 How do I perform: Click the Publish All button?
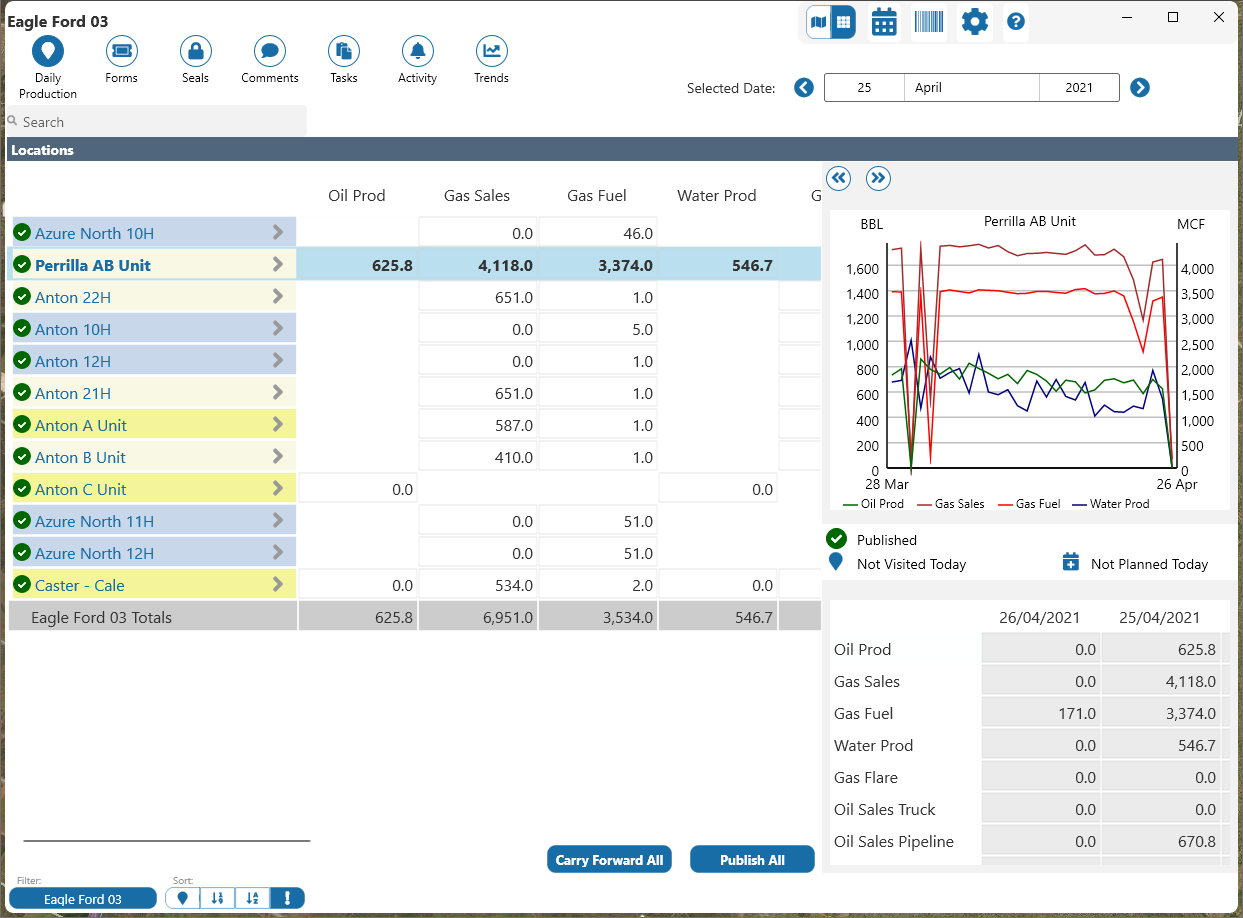coord(752,860)
